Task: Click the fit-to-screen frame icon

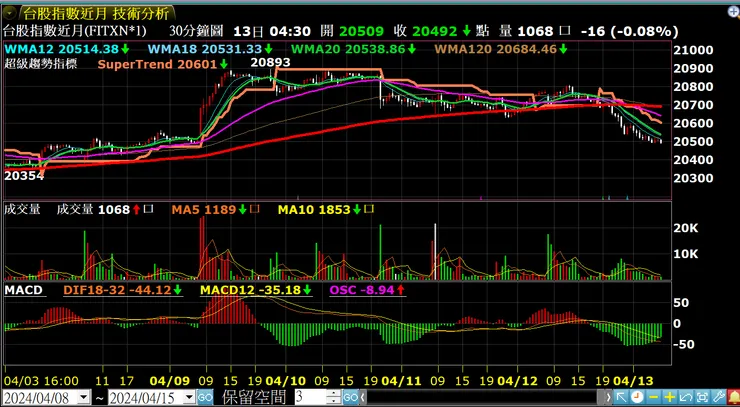Action: point(702,397)
